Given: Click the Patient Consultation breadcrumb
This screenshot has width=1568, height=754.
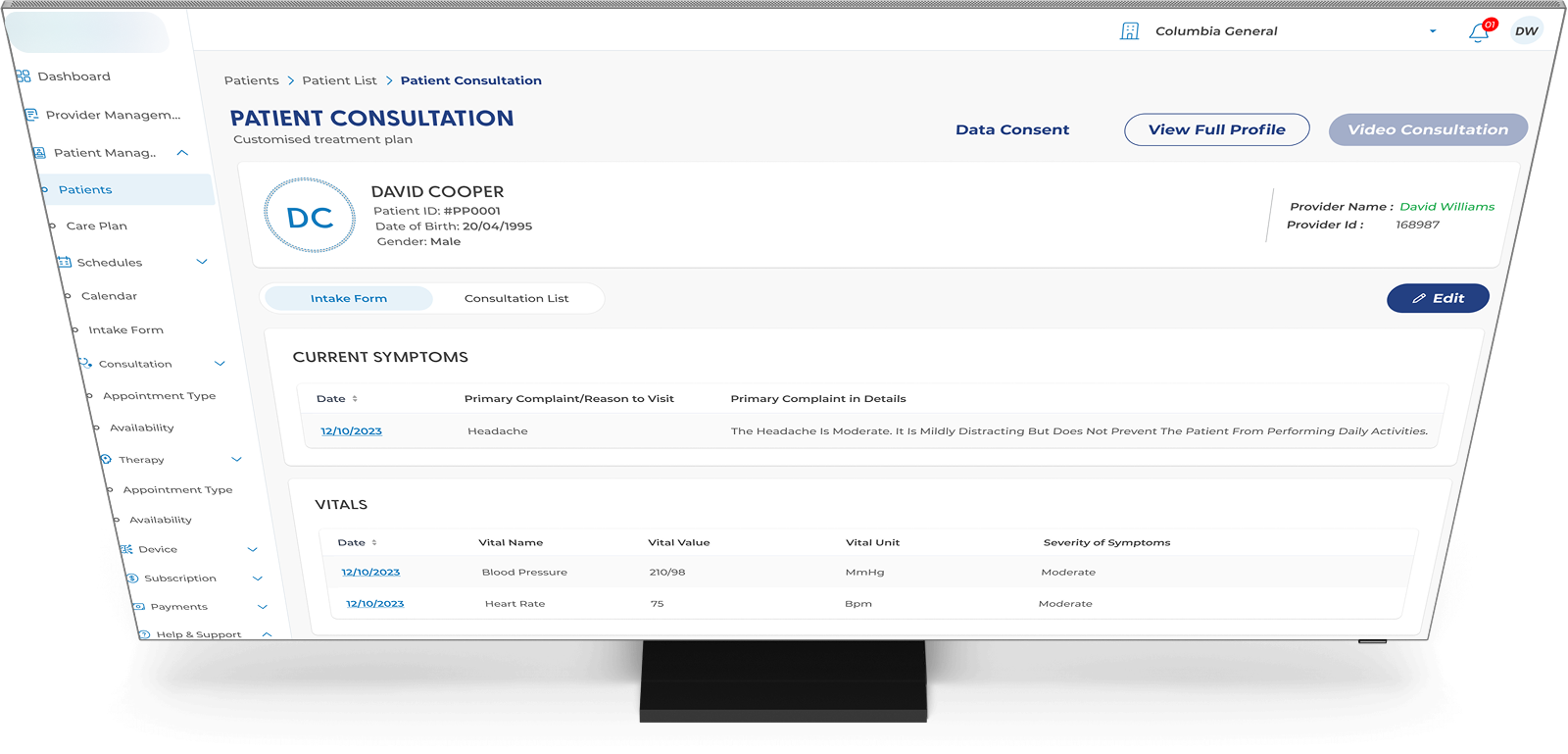Looking at the screenshot, I should click(470, 80).
